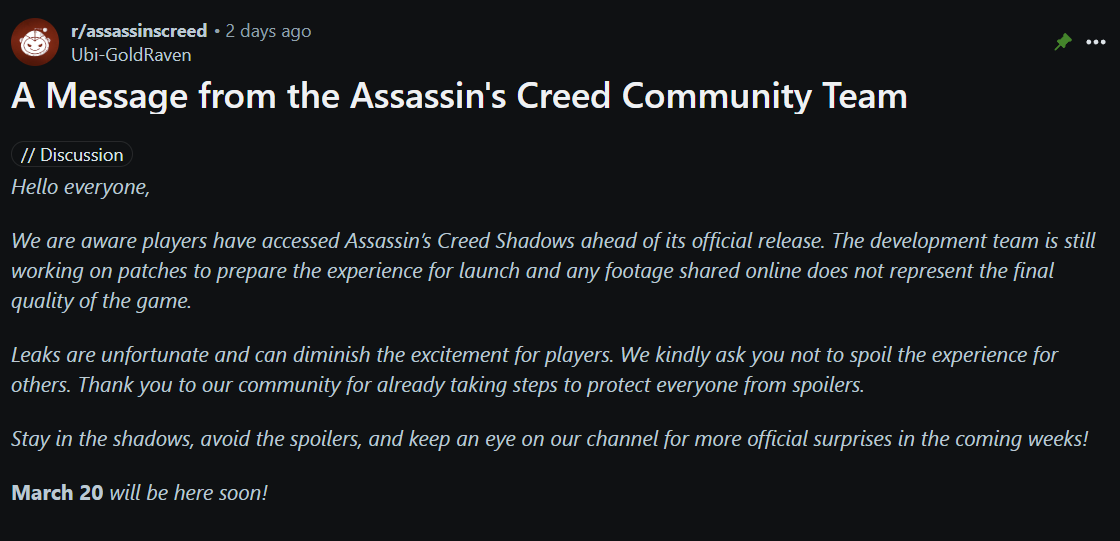
Task: Open the post title 'A Message from the Assassin's Creed Community Team'
Action: click(459, 97)
